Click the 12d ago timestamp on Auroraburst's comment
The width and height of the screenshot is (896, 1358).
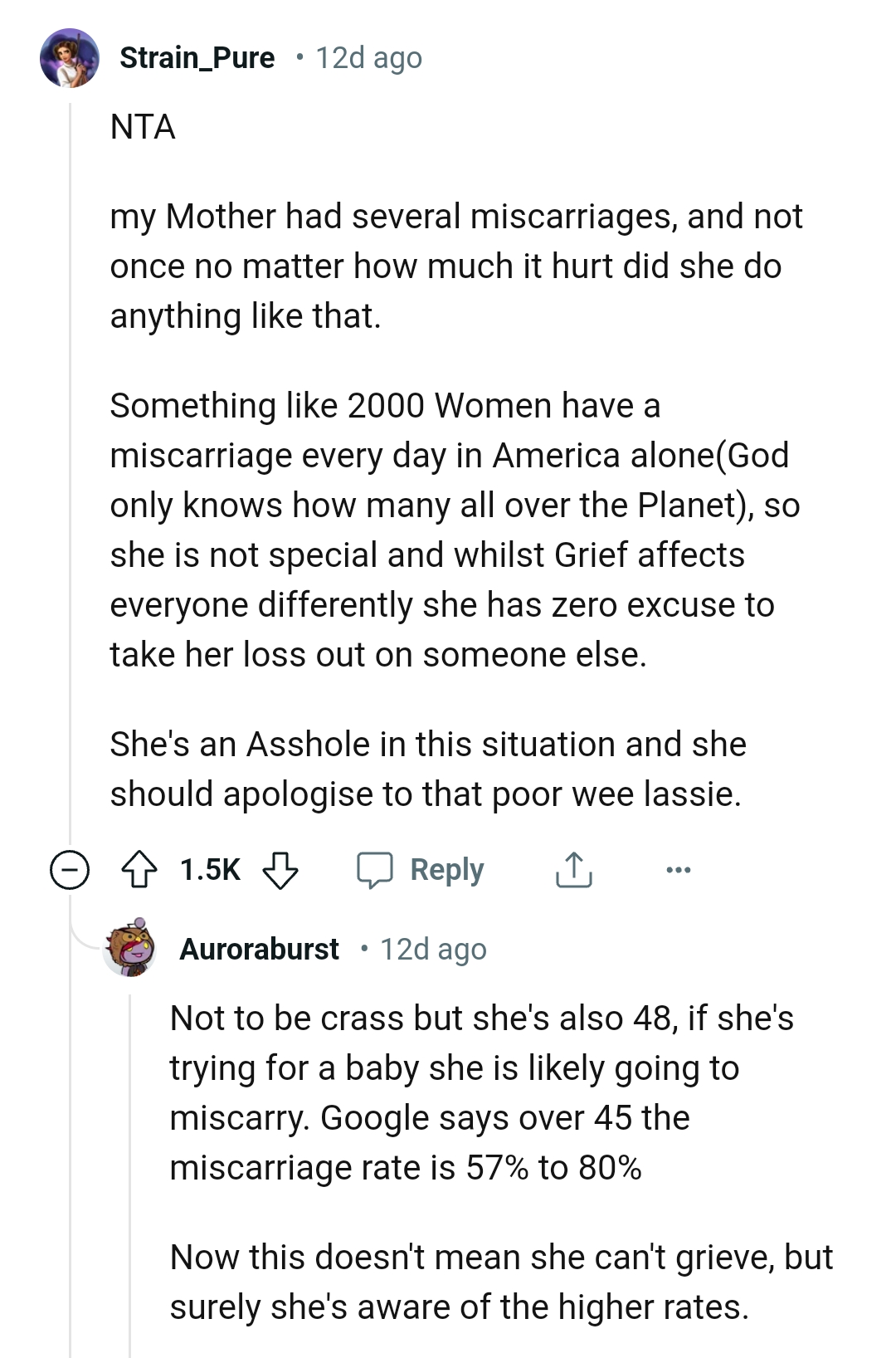[x=435, y=949]
